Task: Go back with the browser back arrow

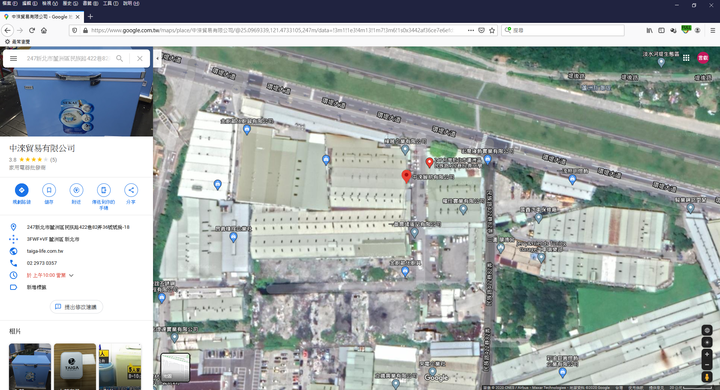Action: [x=8, y=30]
